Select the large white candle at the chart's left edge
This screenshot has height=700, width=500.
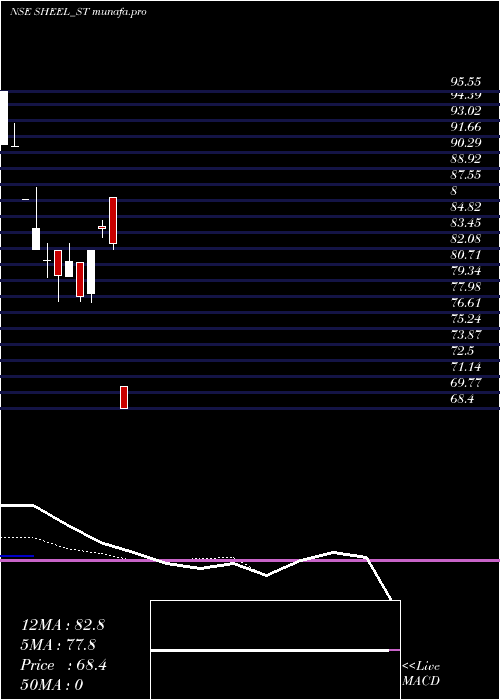point(4,118)
